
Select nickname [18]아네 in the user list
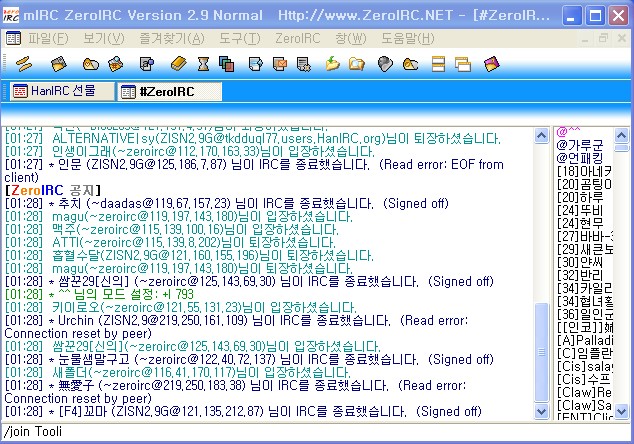pos(584,171)
